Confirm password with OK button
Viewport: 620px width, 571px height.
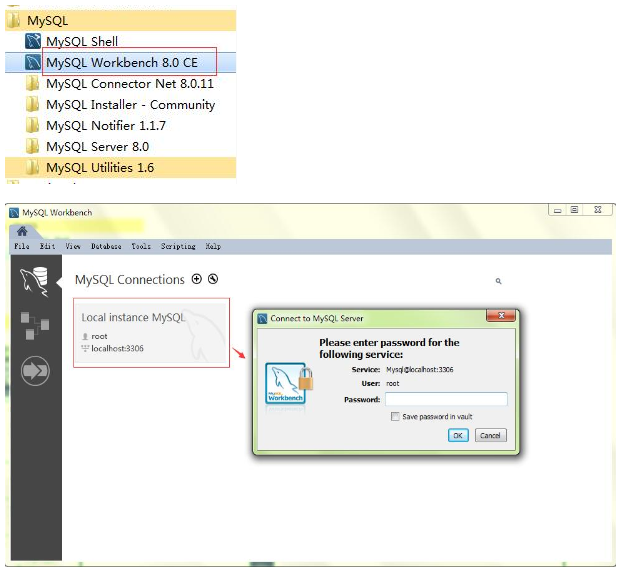pos(458,435)
